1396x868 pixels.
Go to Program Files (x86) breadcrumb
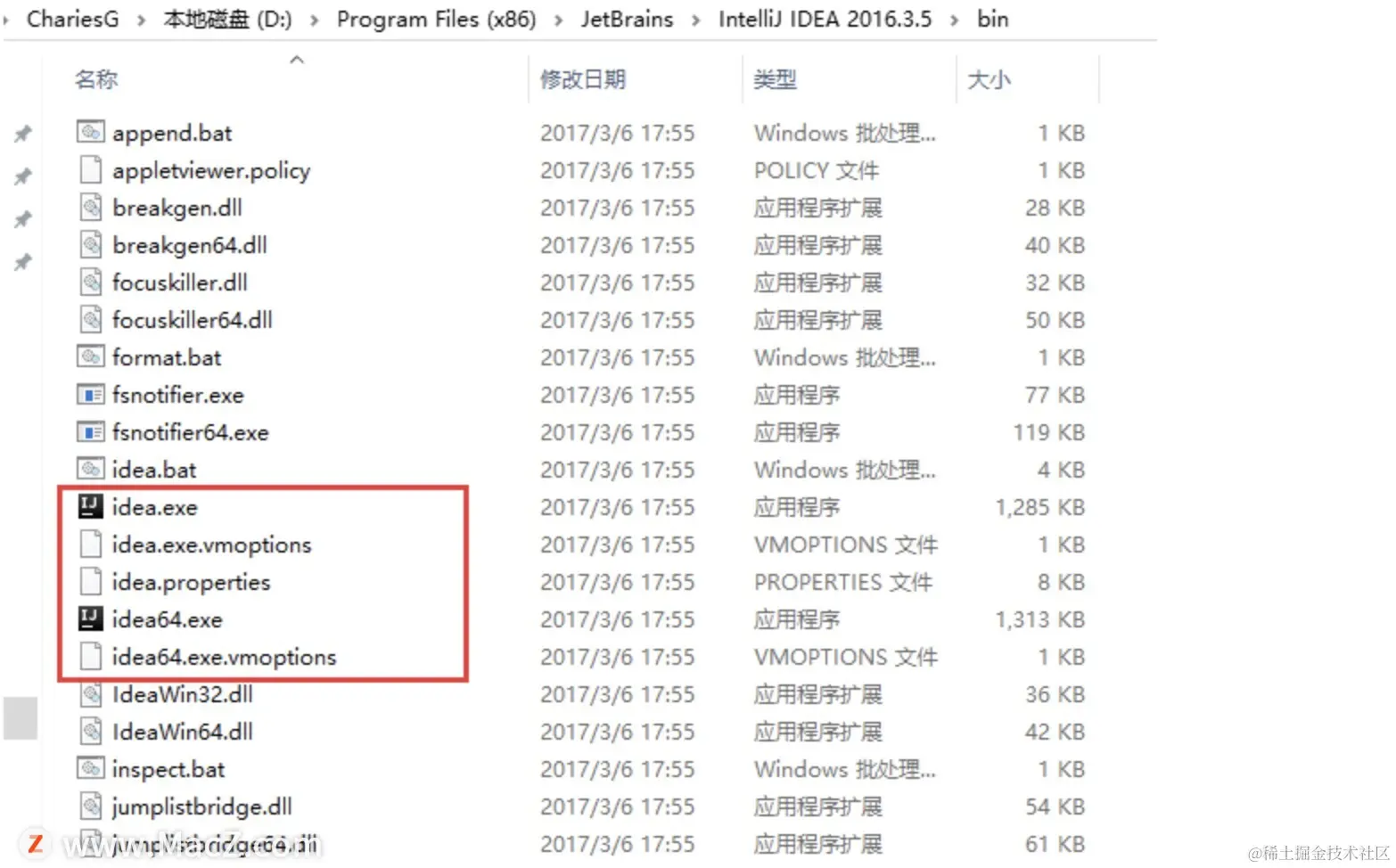click(x=436, y=19)
